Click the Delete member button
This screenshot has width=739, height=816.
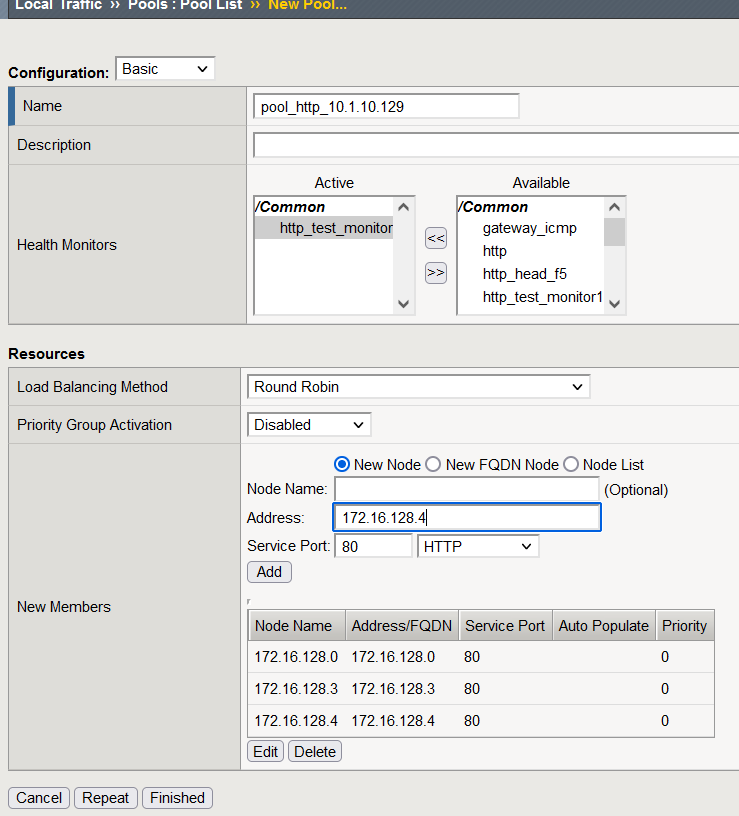(315, 752)
